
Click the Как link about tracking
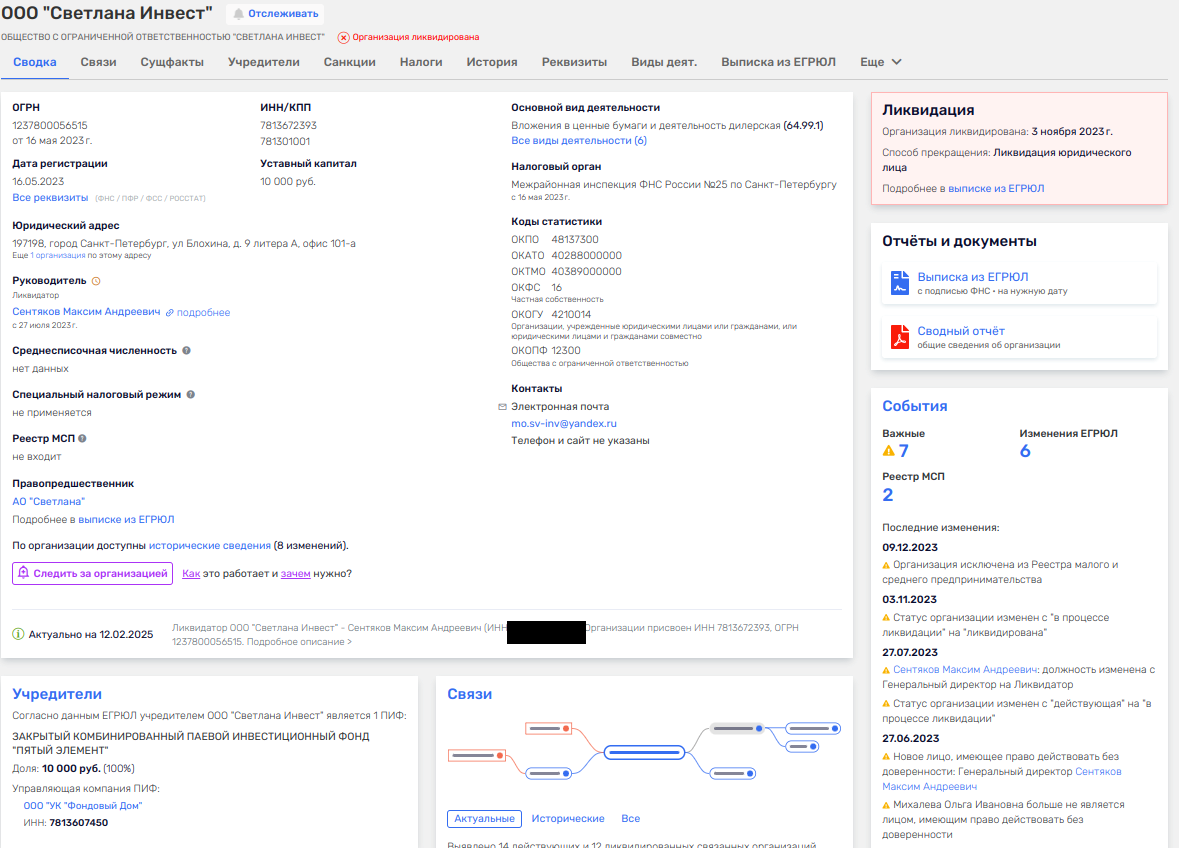tap(191, 574)
